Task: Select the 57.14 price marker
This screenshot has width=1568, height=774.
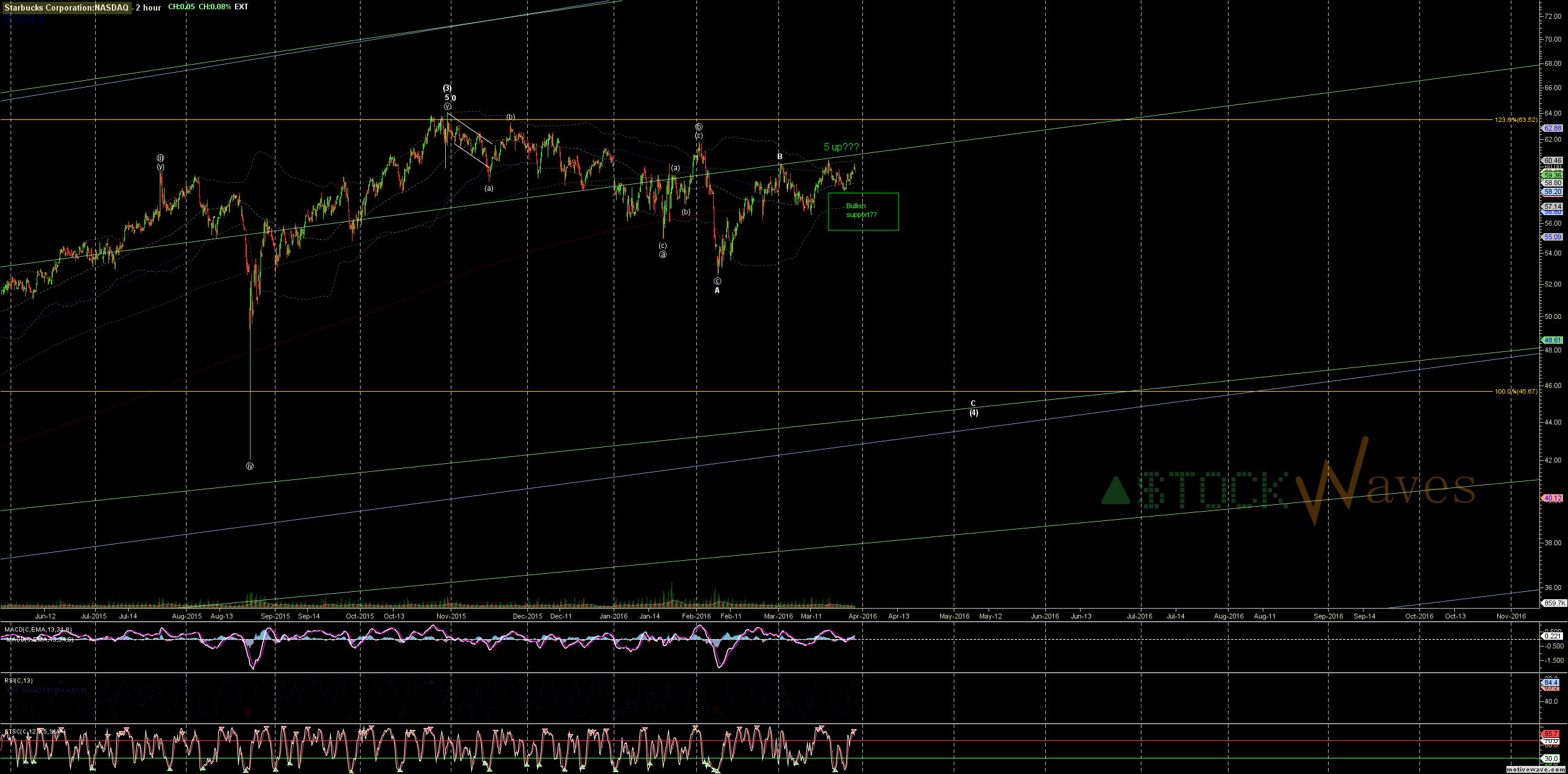Action: 1552,206
